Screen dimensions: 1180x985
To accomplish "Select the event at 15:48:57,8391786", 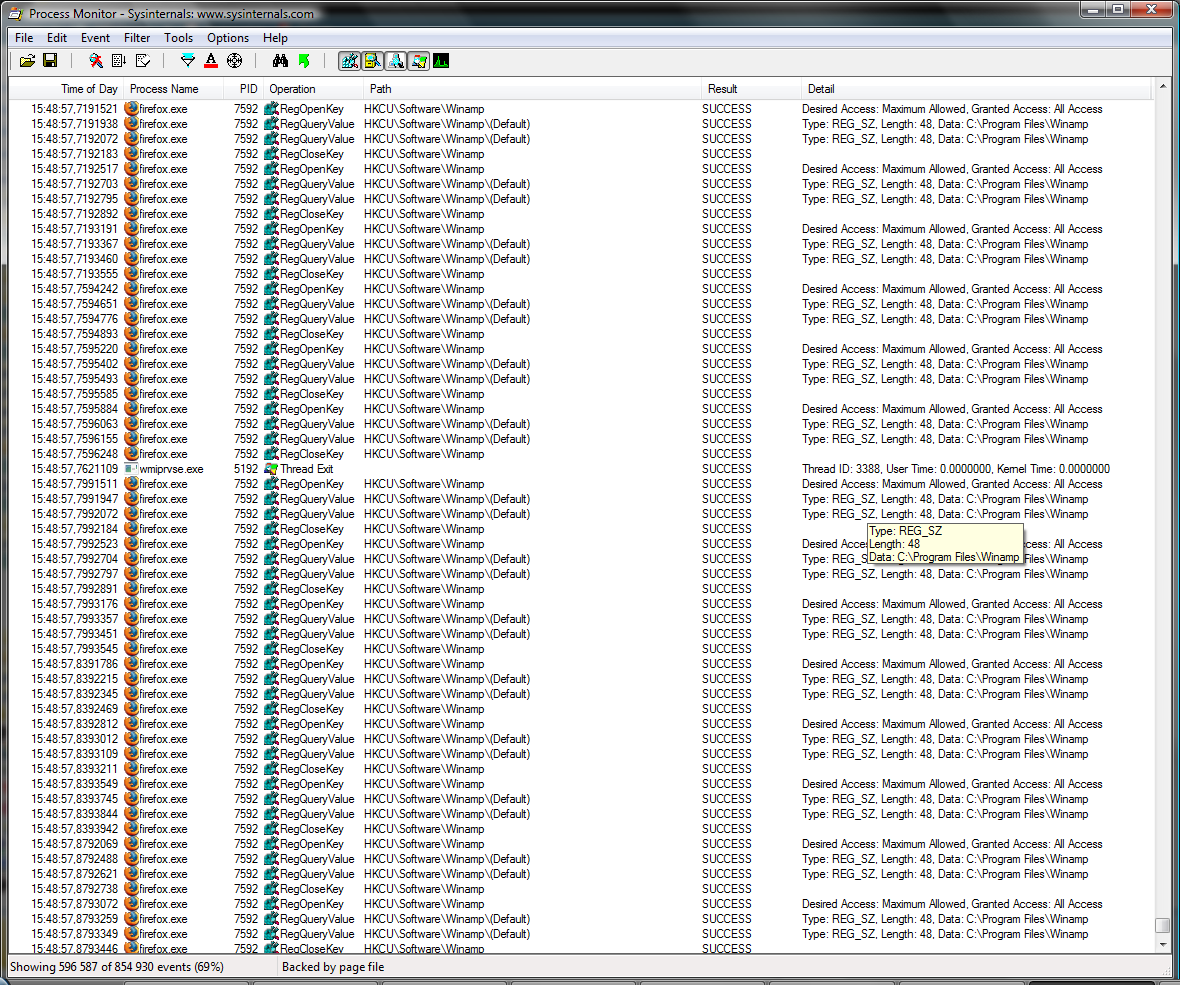I will [x=579, y=664].
